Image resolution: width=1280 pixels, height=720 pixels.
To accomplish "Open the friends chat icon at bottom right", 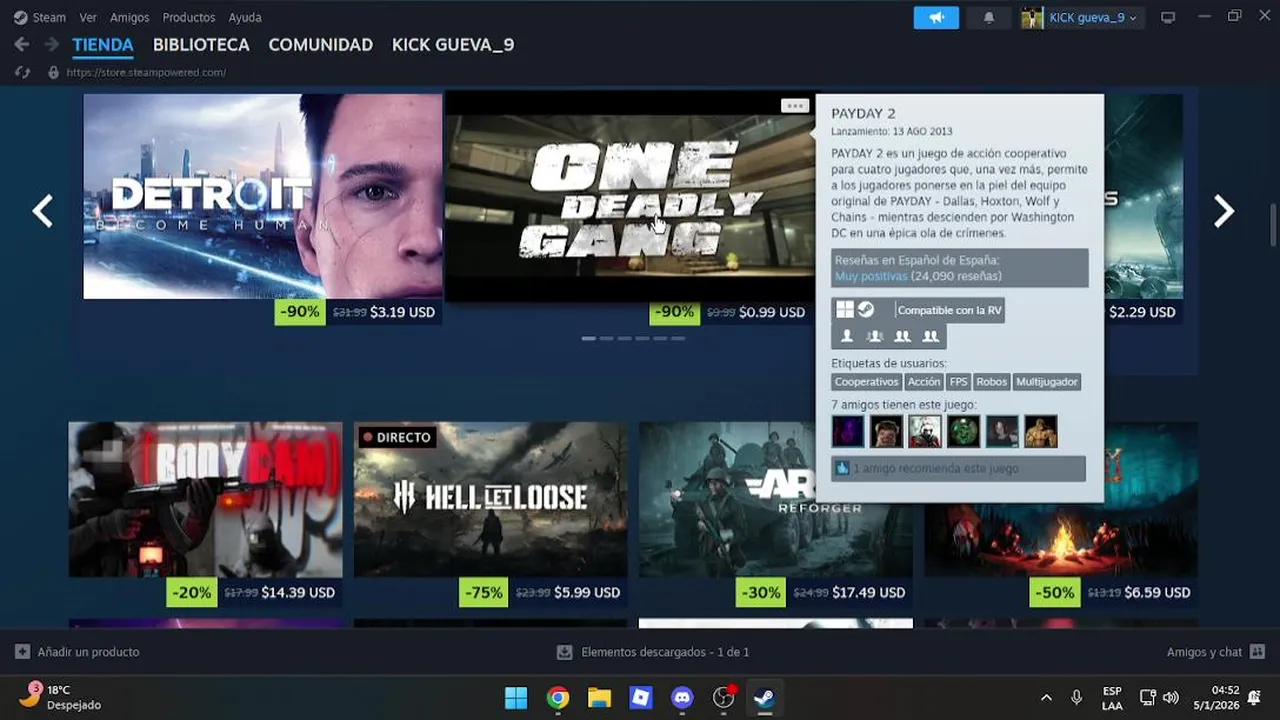I will coord(1257,652).
